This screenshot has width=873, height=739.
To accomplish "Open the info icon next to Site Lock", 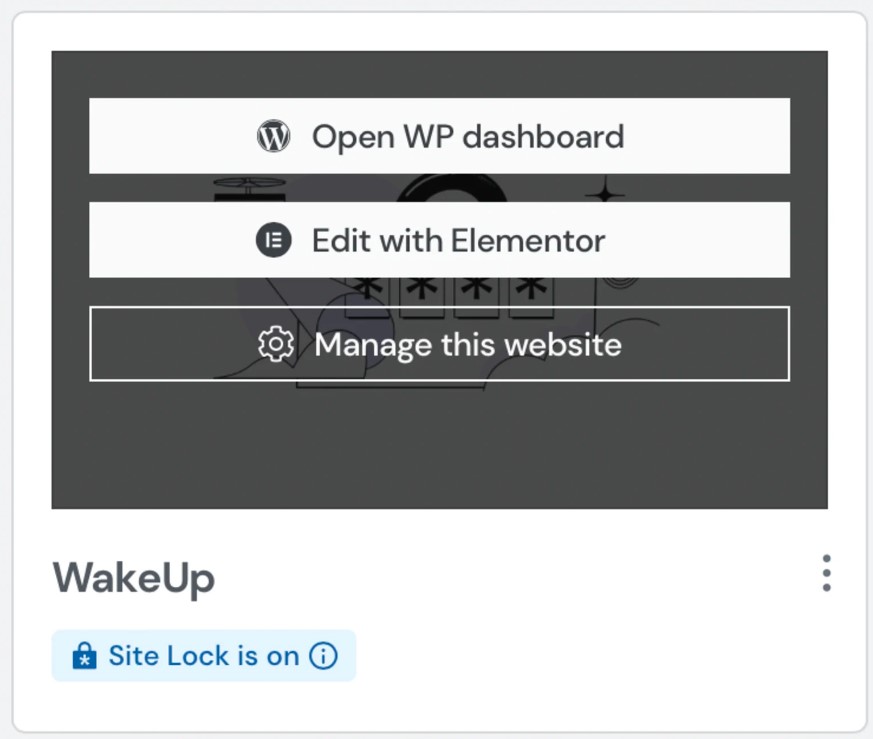I will click(x=323, y=656).
